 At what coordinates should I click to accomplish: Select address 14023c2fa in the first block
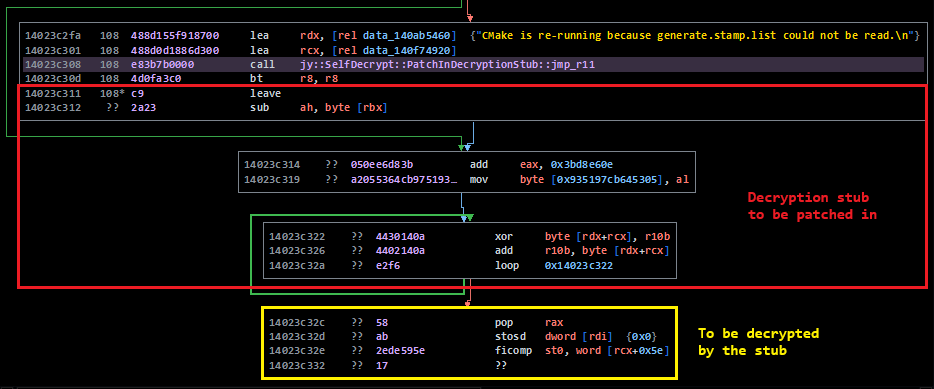[51, 36]
